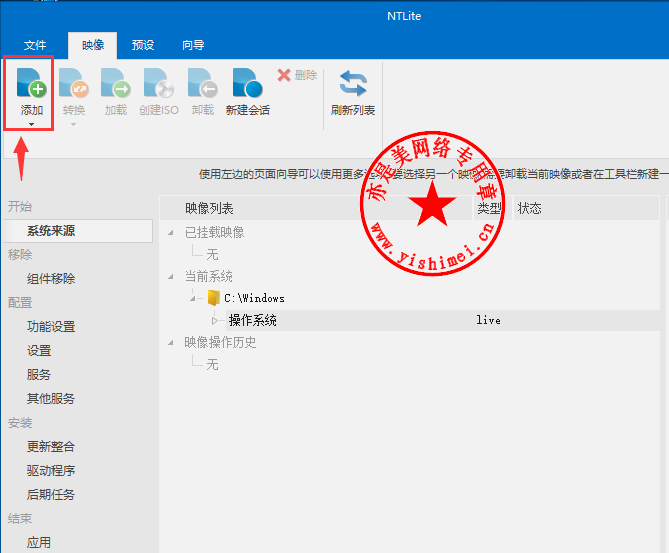Open 功能设置 page in sidebar
Screen dimensions: 669x553
(x=51, y=326)
